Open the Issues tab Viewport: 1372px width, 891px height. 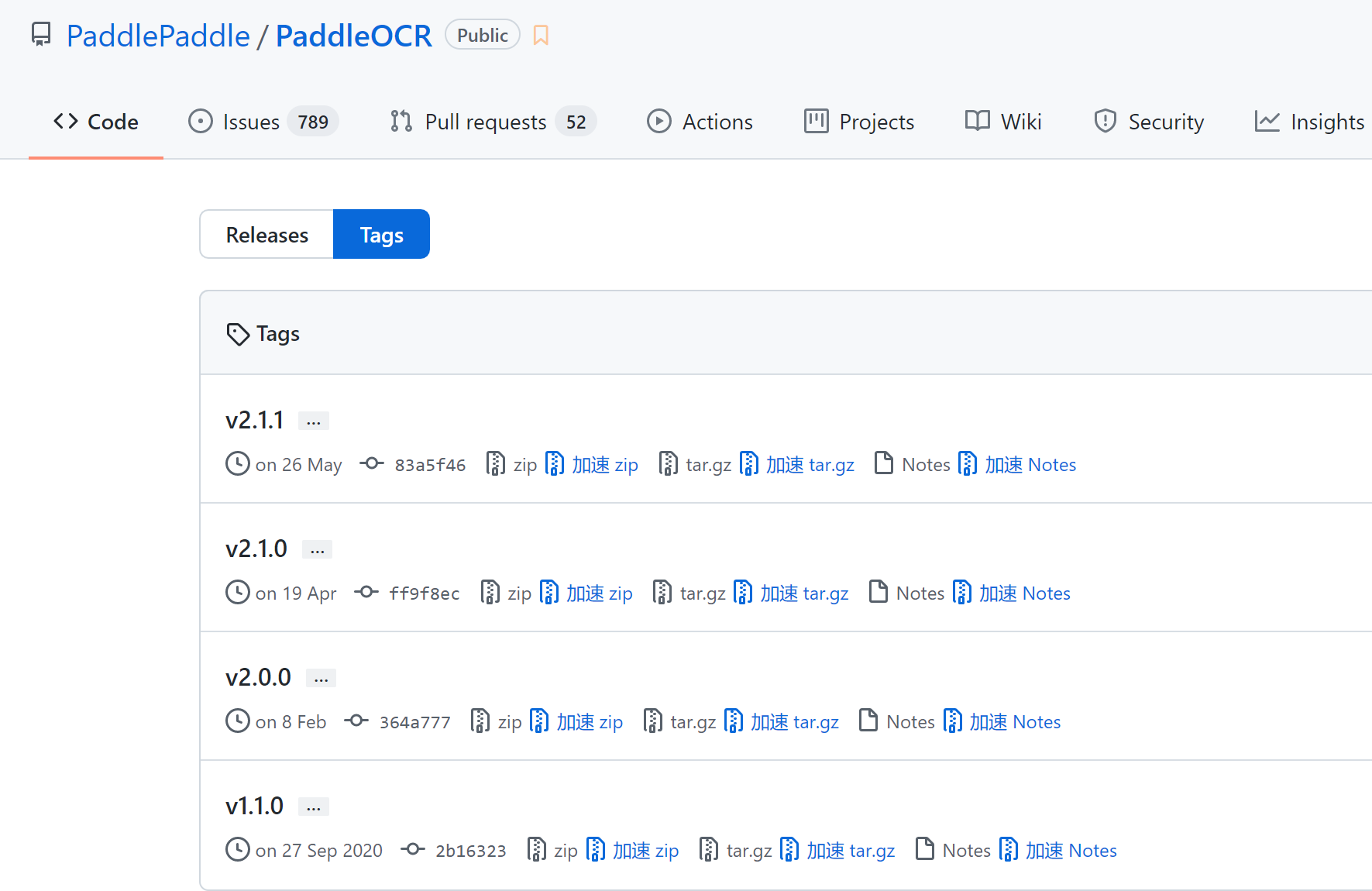pos(263,122)
